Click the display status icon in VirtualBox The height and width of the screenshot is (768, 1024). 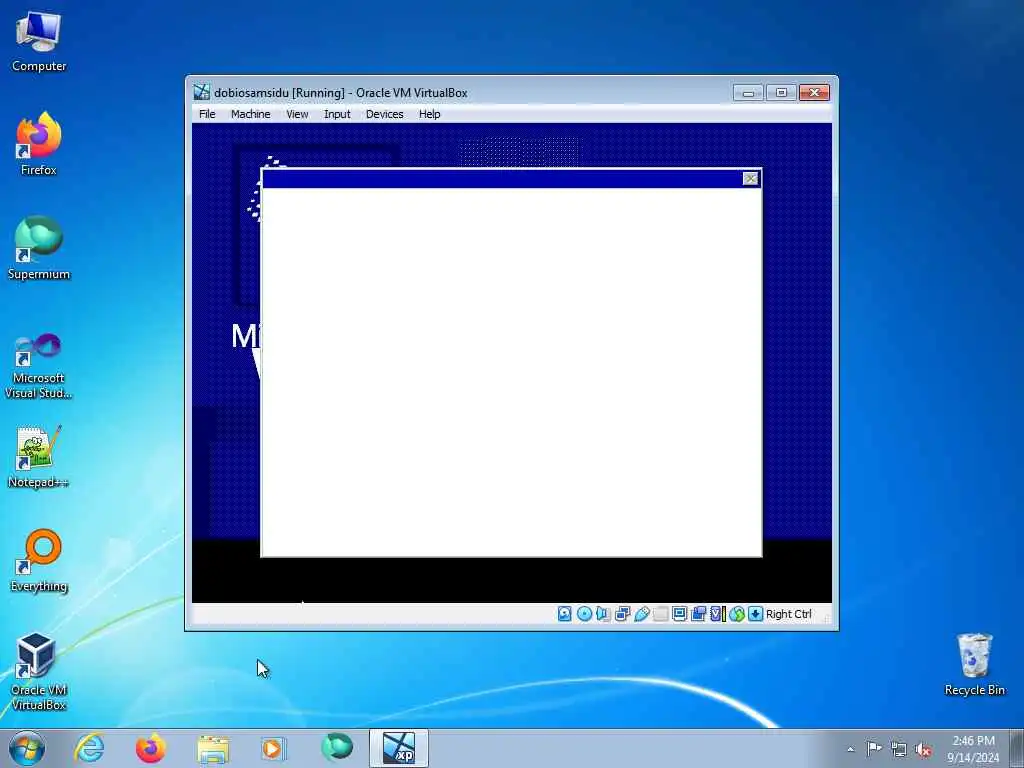[679, 614]
